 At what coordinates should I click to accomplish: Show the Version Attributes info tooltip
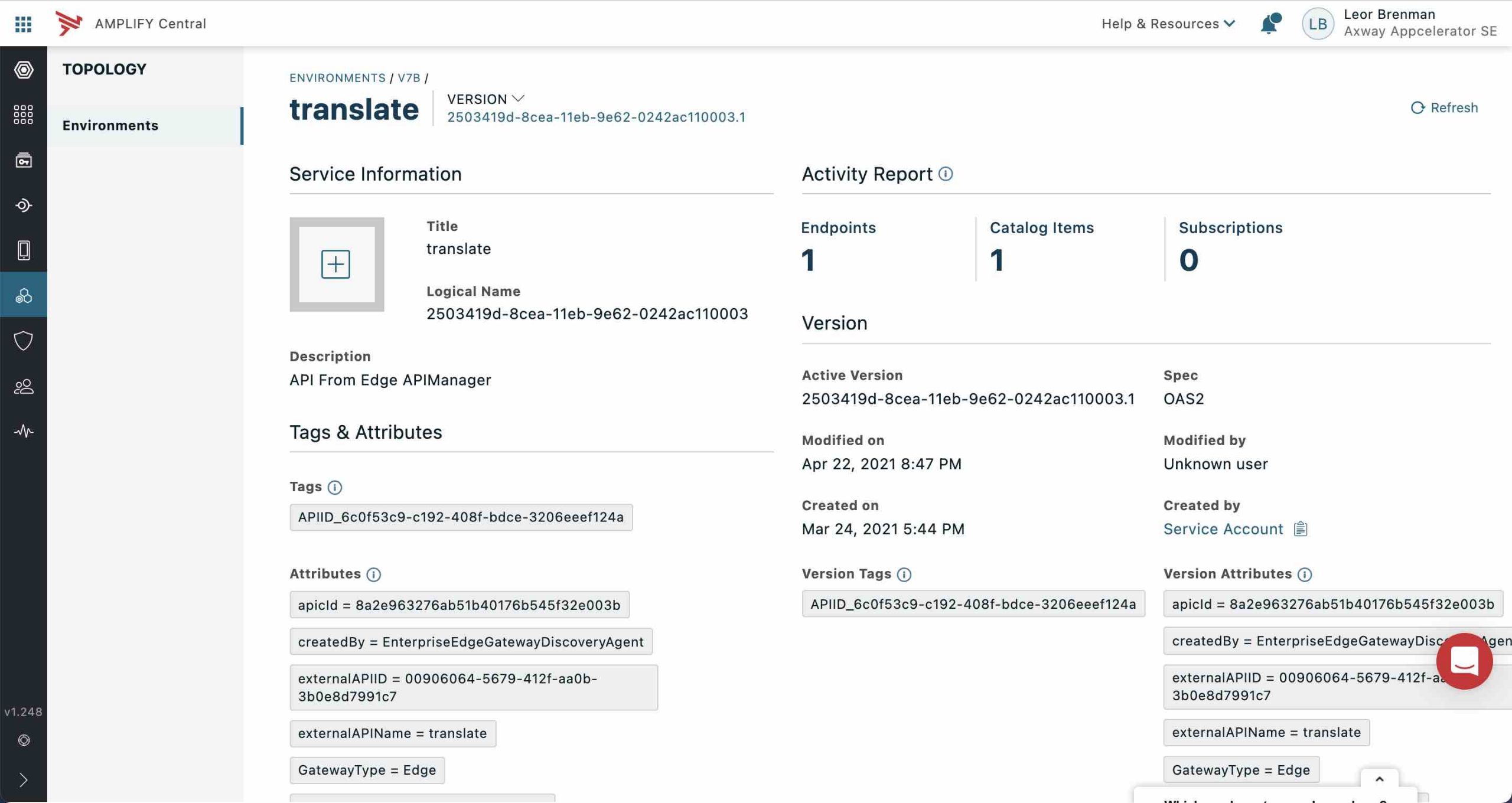[x=1305, y=574]
